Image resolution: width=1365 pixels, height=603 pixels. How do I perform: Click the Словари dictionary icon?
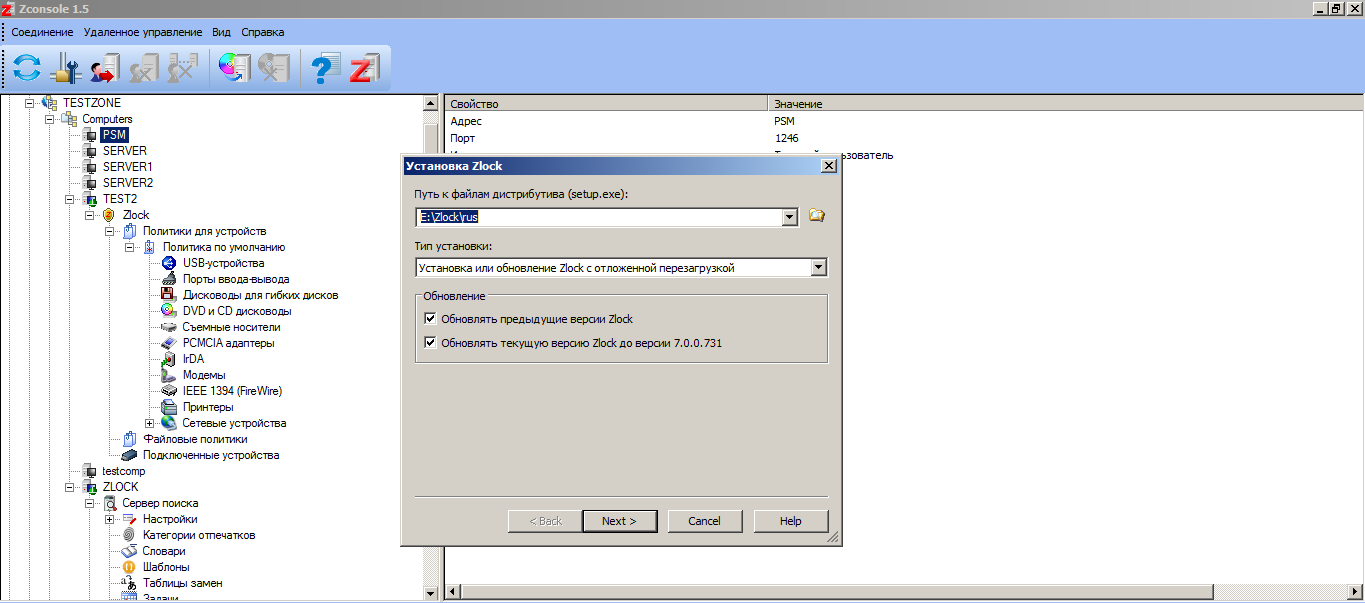(129, 551)
